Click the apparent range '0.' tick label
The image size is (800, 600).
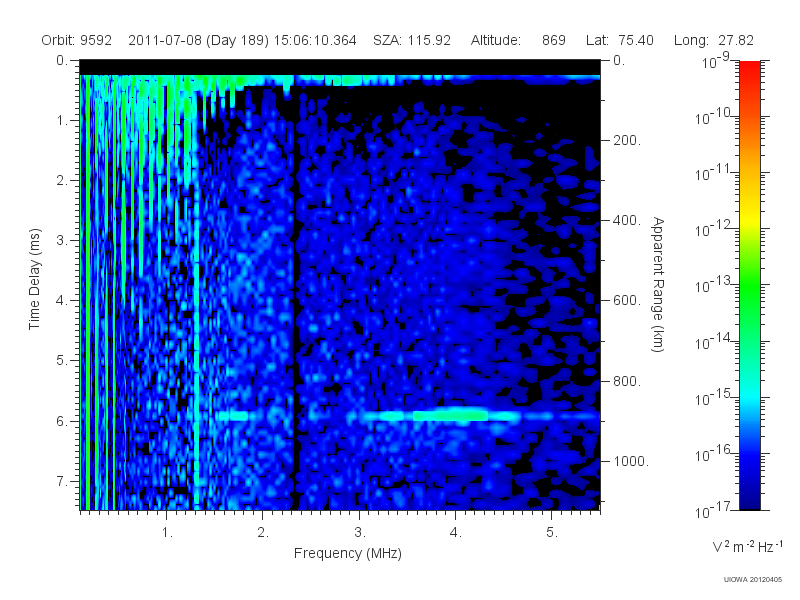pos(618,61)
